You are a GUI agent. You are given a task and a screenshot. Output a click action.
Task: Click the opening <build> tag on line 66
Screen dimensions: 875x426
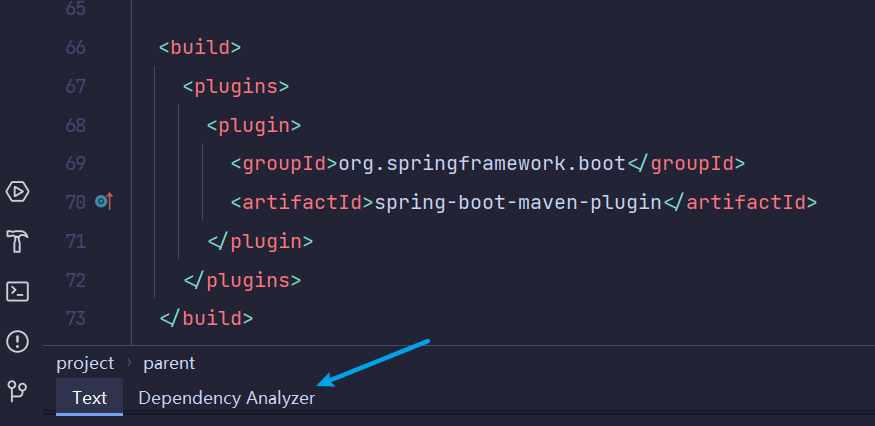pos(200,47)
